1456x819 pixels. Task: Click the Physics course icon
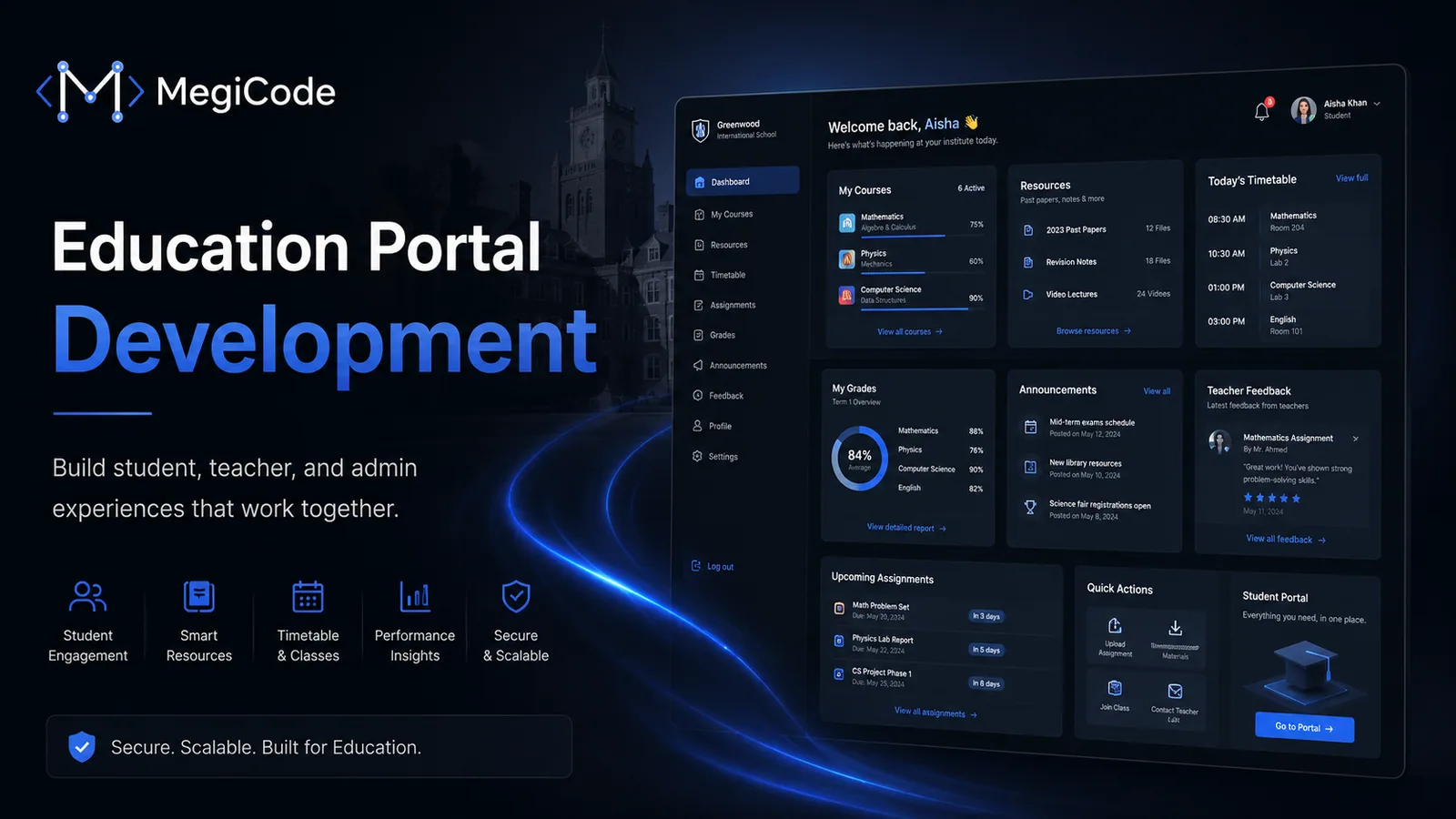point(846,259)
